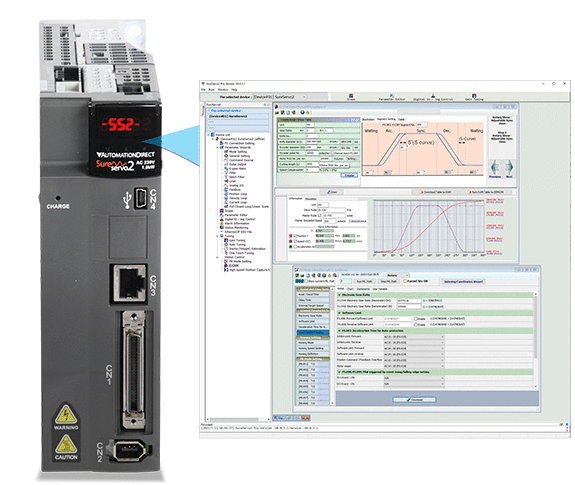Toggle the Forced Srv ON checkbox
This screenshot has width=575, height=485.
coord(405,282)
